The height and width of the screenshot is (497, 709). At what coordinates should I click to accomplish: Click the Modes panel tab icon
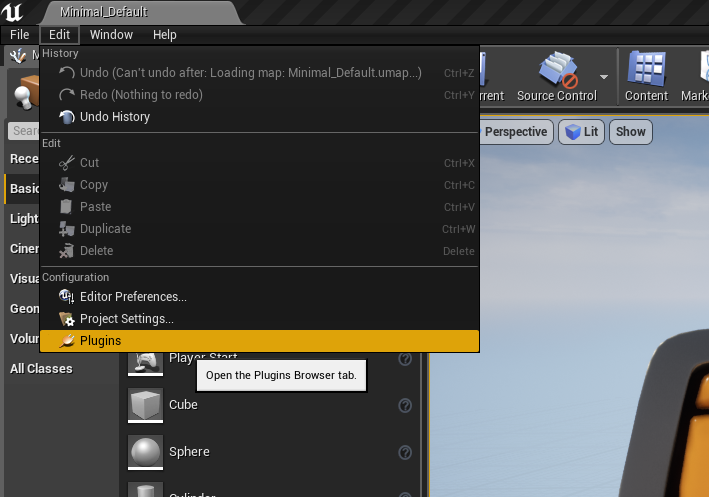pyautogui.click(x=18, y=56)
